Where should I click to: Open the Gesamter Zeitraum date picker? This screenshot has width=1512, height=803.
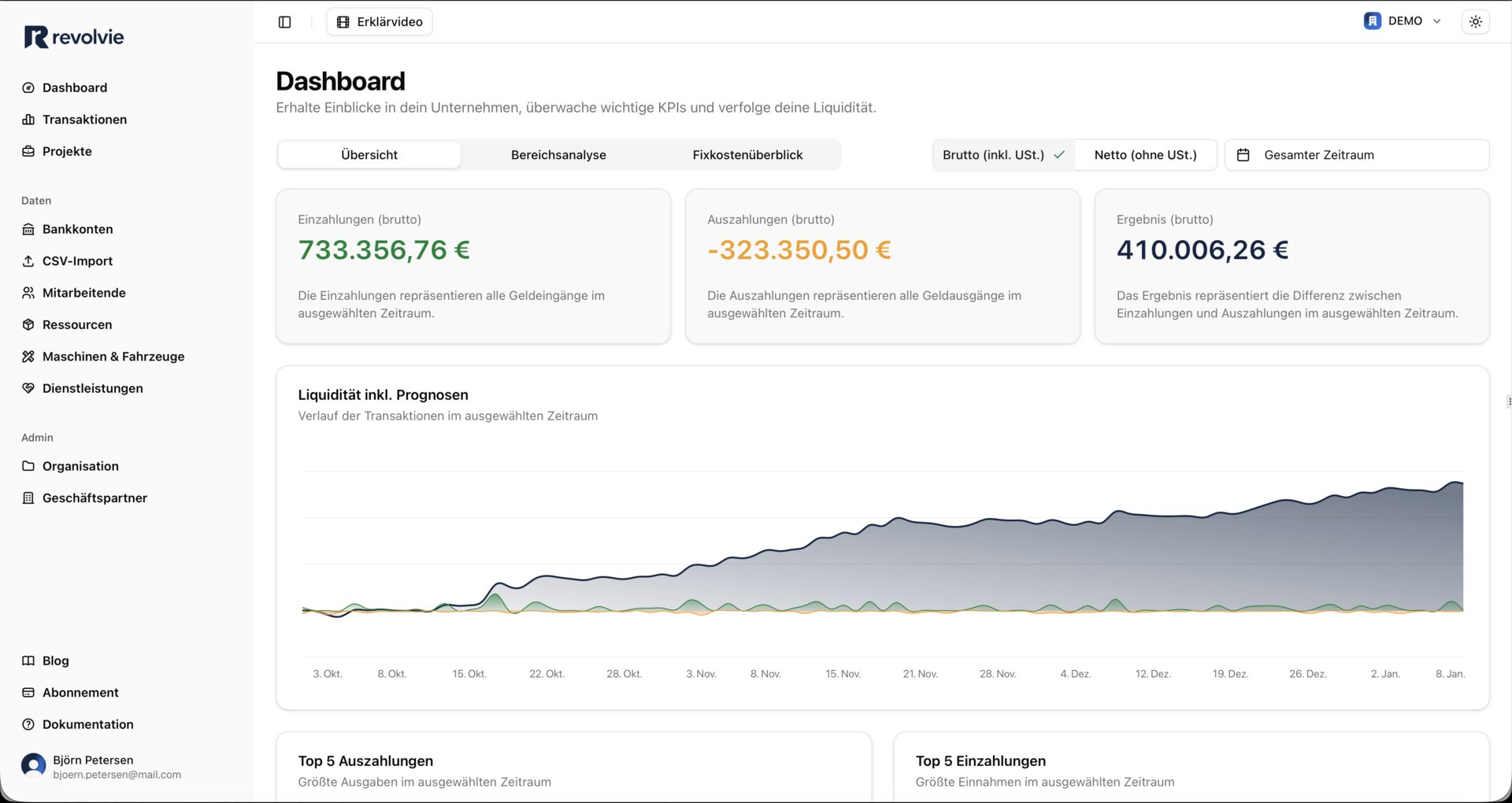pos(1356,155)
